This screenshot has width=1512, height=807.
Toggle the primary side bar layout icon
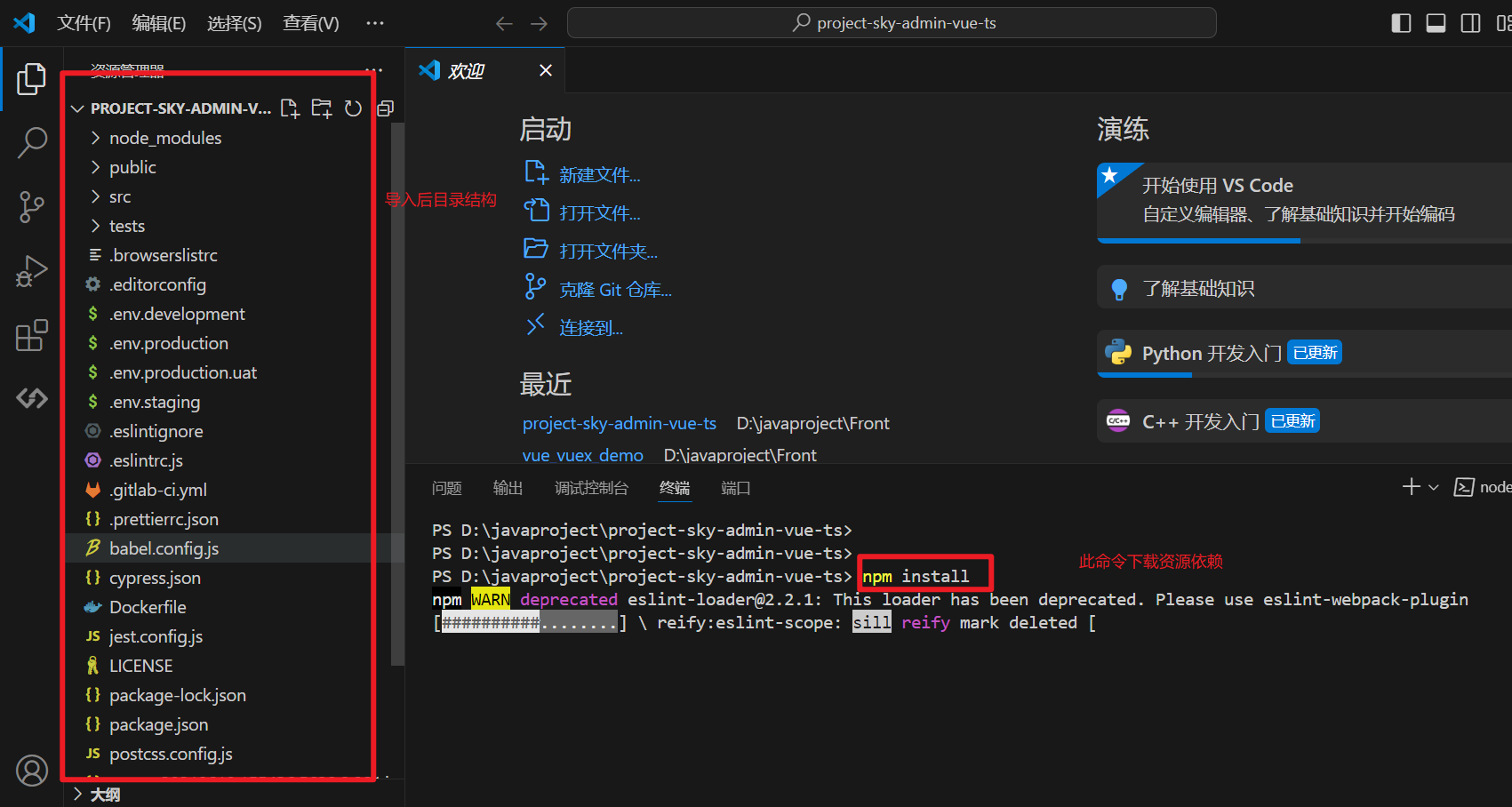pyautogui.click(x=1401, y=23)
